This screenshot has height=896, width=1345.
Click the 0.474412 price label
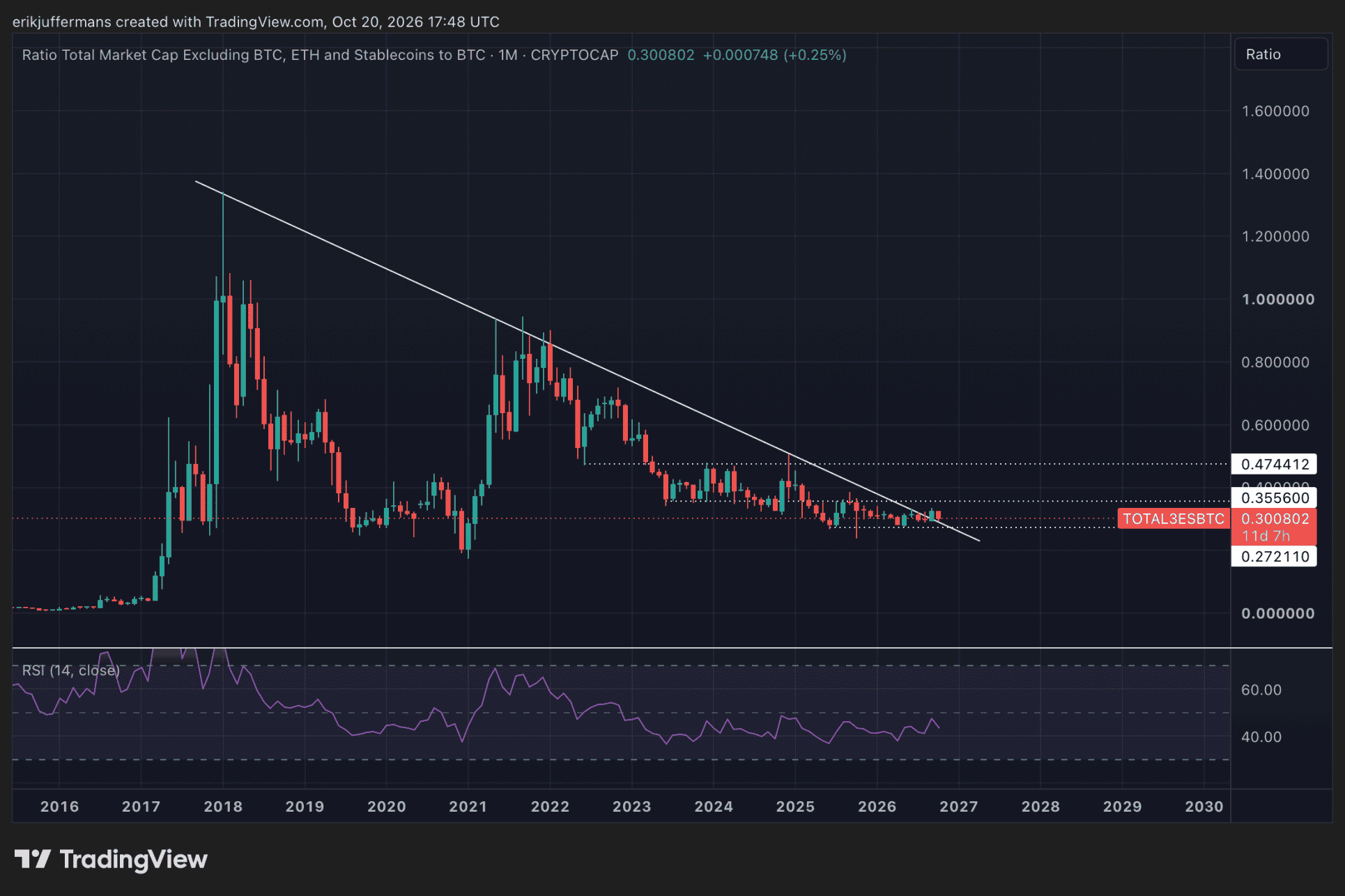(1274, 464)
